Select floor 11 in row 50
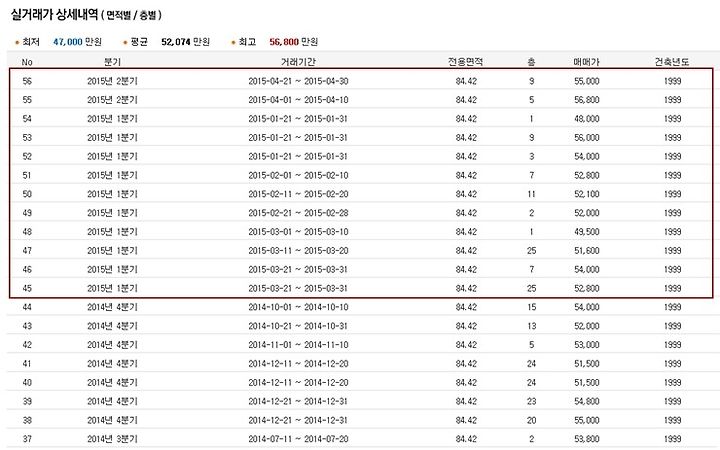 click(531, 194)
